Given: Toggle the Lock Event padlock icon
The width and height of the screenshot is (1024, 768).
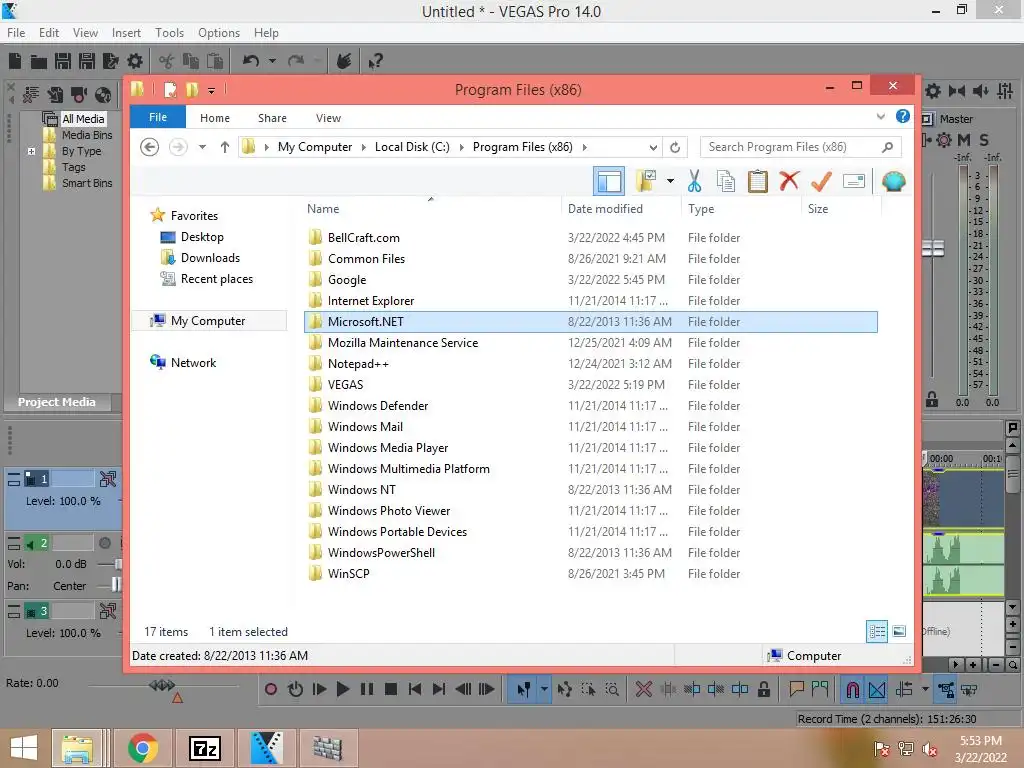Looking at the screenshot, I should pyautogui.click(x=763, y=689).
